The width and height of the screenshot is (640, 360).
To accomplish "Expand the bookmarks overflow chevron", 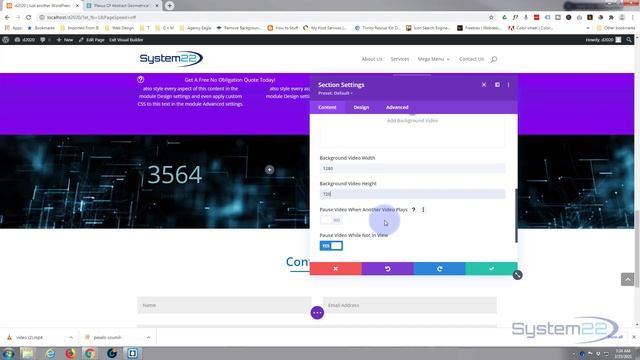I will [x=588, y=28].
